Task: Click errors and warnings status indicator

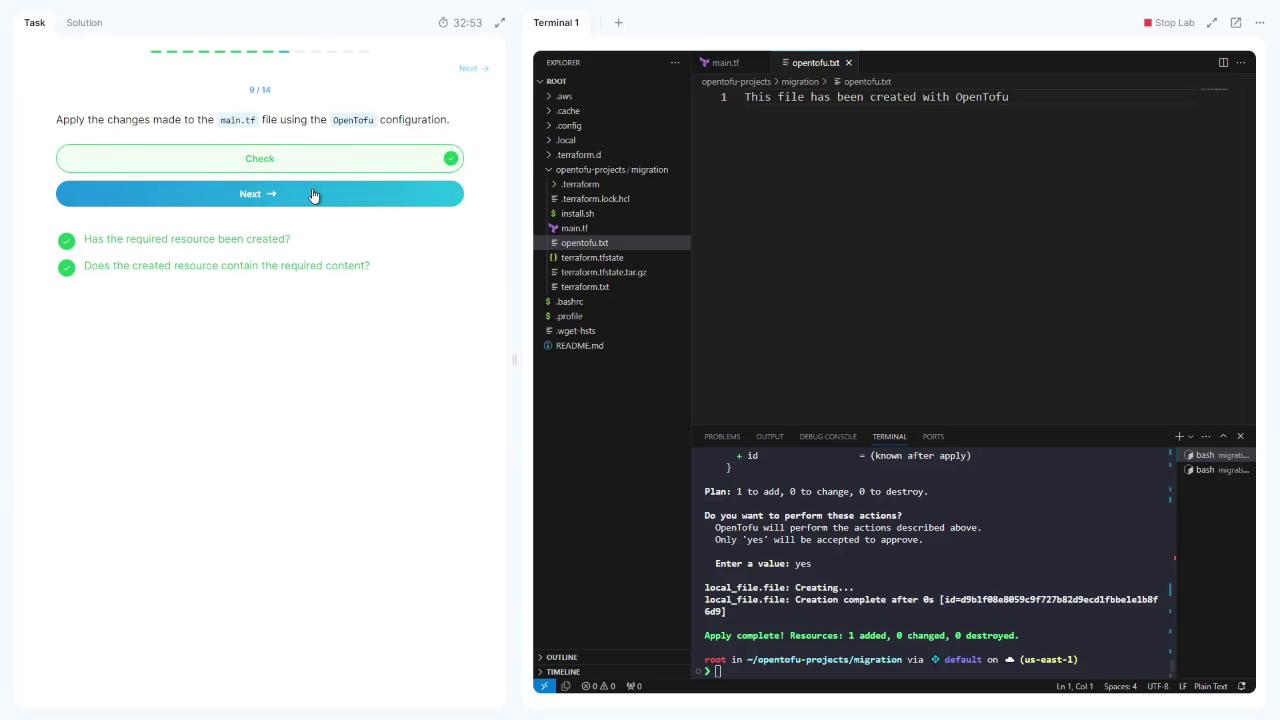Action: [x=600, y=686]
